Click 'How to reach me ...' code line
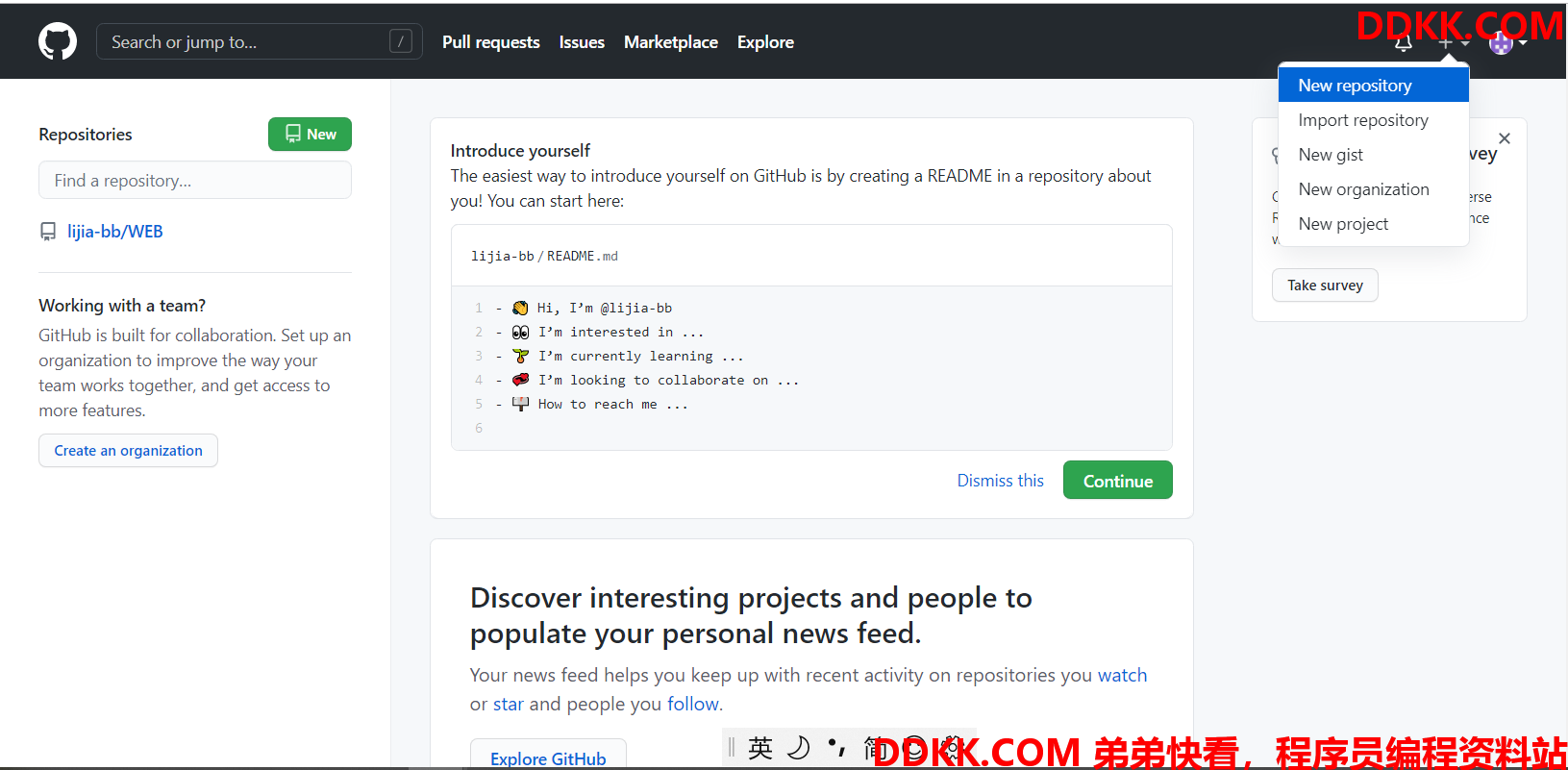The width and height of the screenshot is (1568, 770). [612, 404]
